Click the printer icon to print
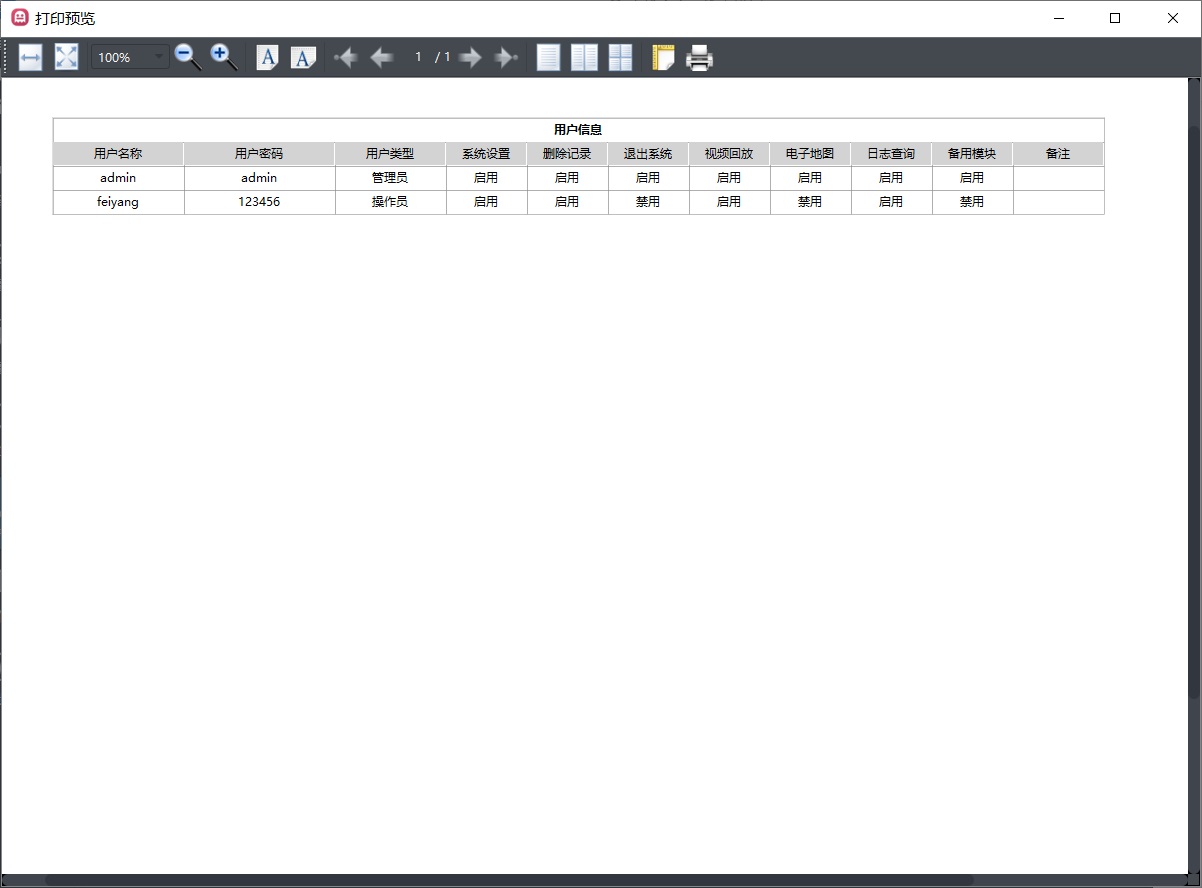Image resolution: width=1202 pixels, height=888 pixels. (699, 58)
